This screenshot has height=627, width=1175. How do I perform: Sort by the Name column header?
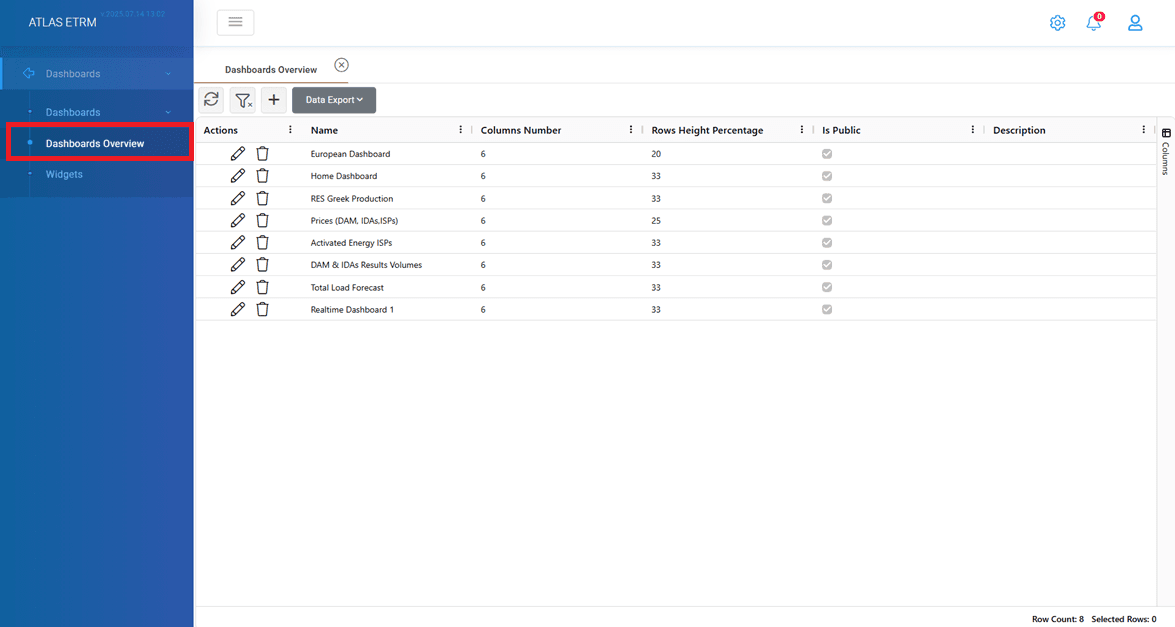point(324,130)
